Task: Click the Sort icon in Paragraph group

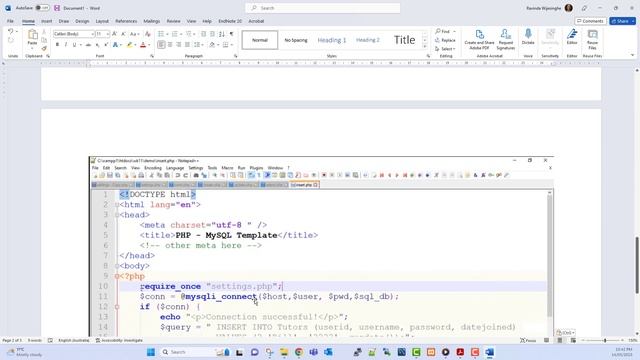Action: coord(222,34)
